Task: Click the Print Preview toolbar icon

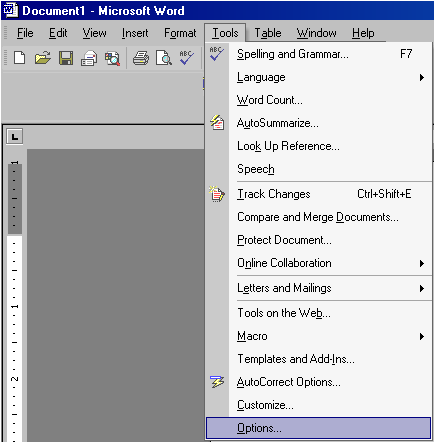Action: 164,58
